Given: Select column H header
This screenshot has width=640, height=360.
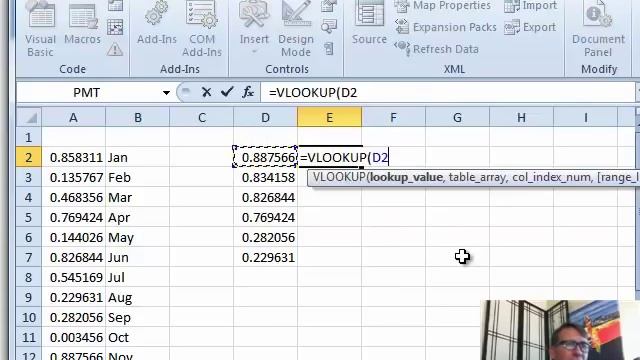Looking at the screenshot, I should (x=521, y=118).
